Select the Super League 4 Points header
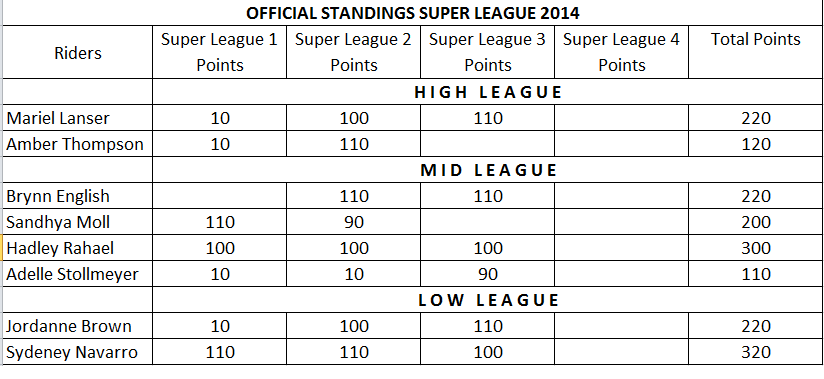824x379 pixels. coord(622,52)
